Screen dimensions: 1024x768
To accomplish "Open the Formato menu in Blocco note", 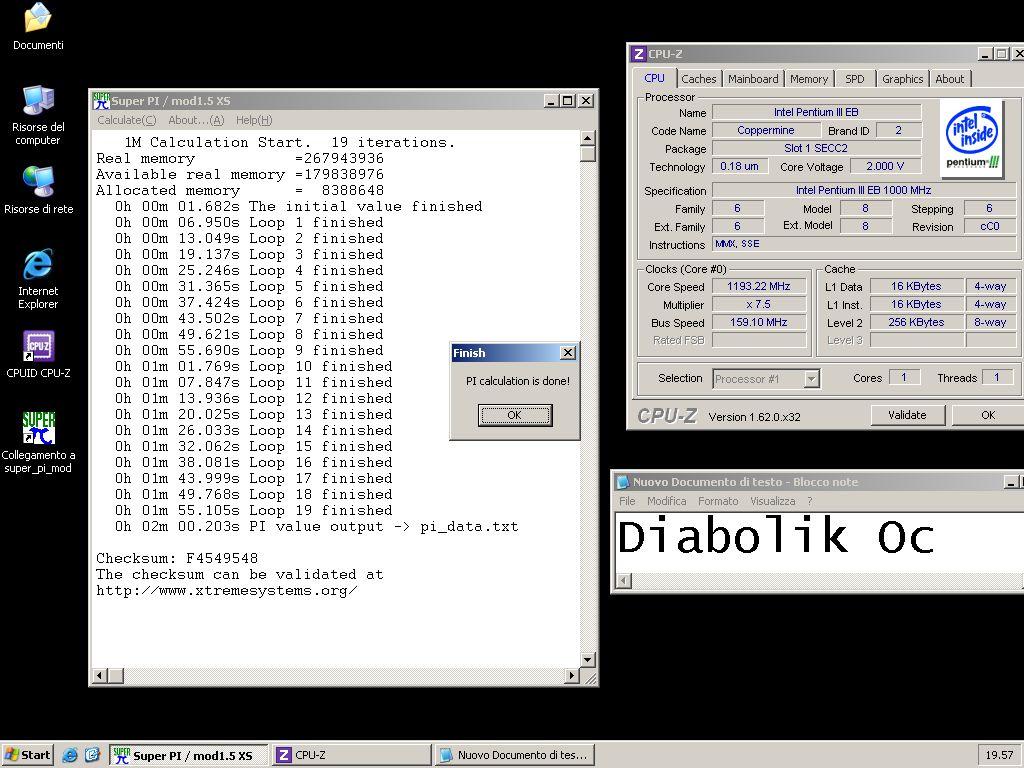I will click(718, 501).
